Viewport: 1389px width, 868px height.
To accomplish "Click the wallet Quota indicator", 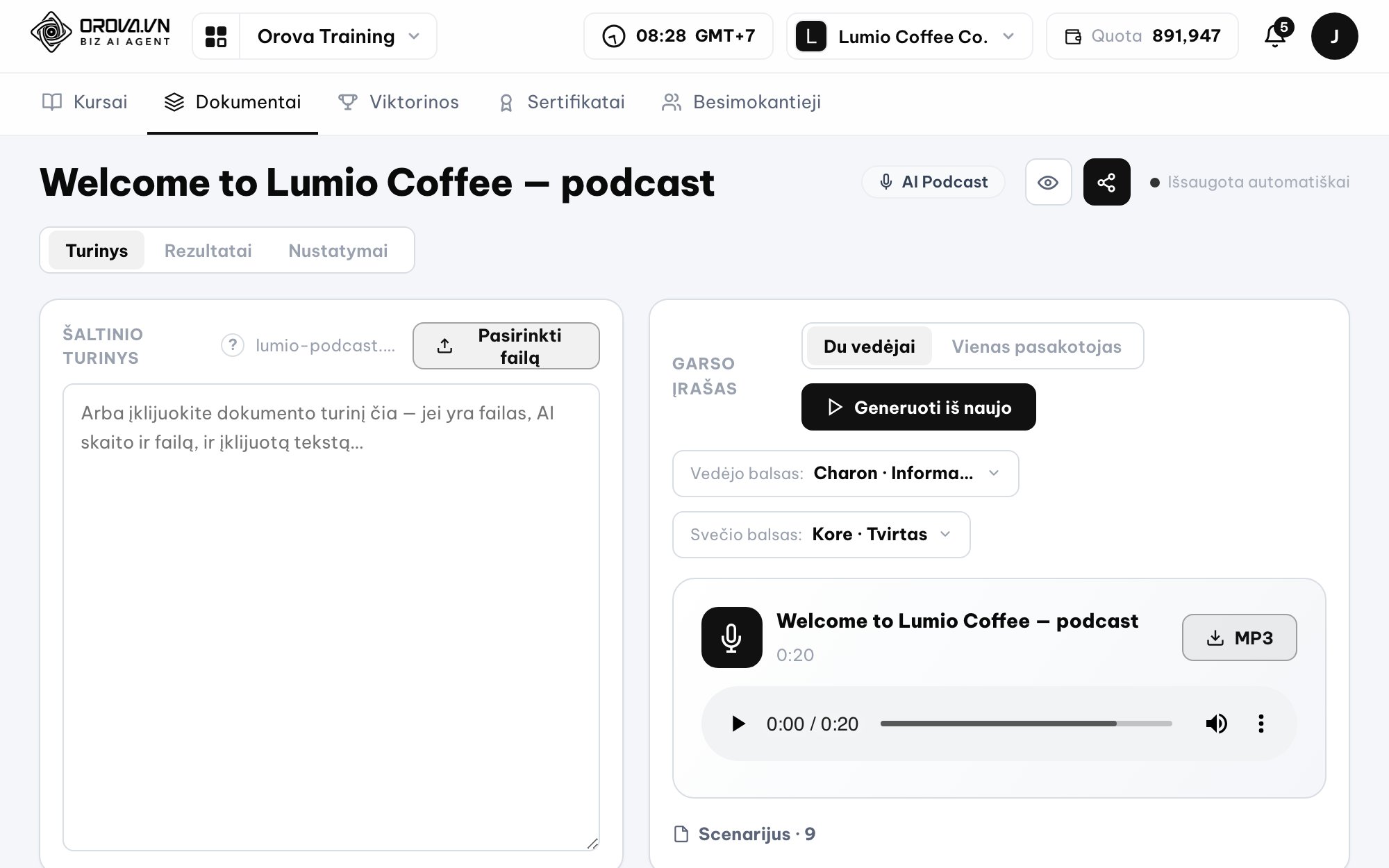I will click(1142, 36).
